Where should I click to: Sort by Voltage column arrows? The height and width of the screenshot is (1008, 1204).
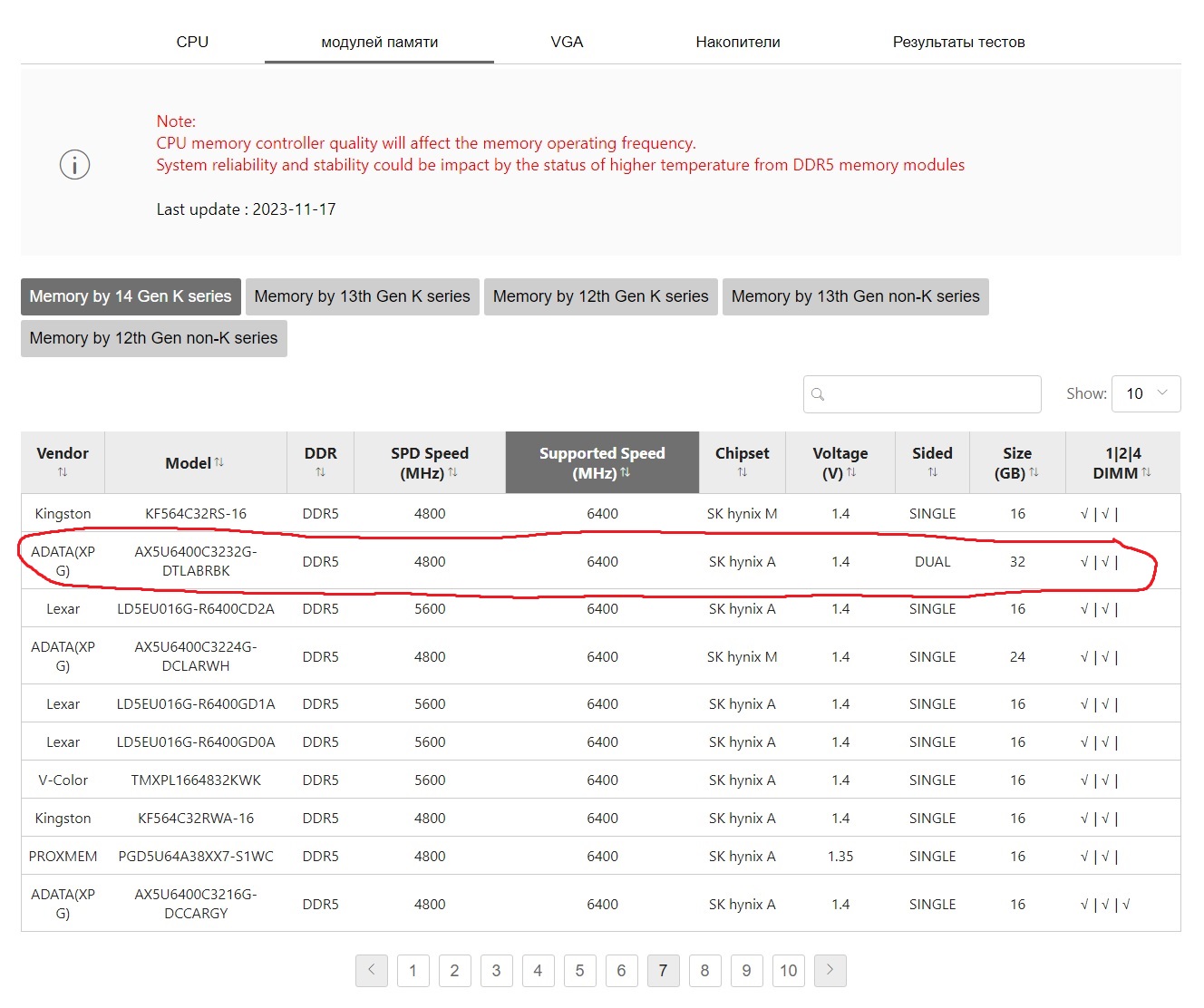point(851,472)
